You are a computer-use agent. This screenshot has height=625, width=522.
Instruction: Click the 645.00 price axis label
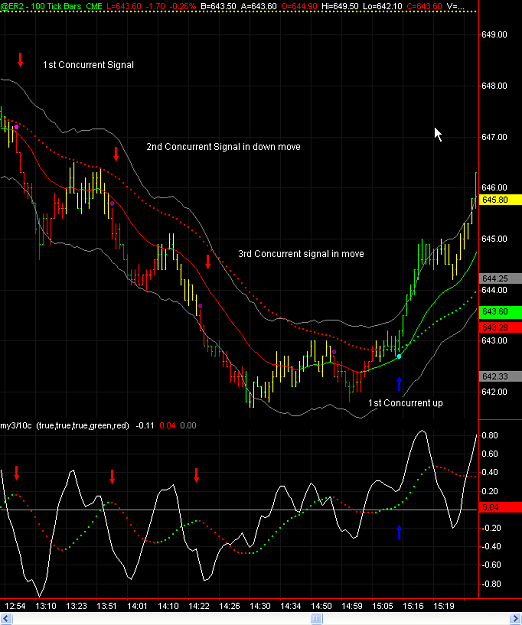tap(494, 239)
